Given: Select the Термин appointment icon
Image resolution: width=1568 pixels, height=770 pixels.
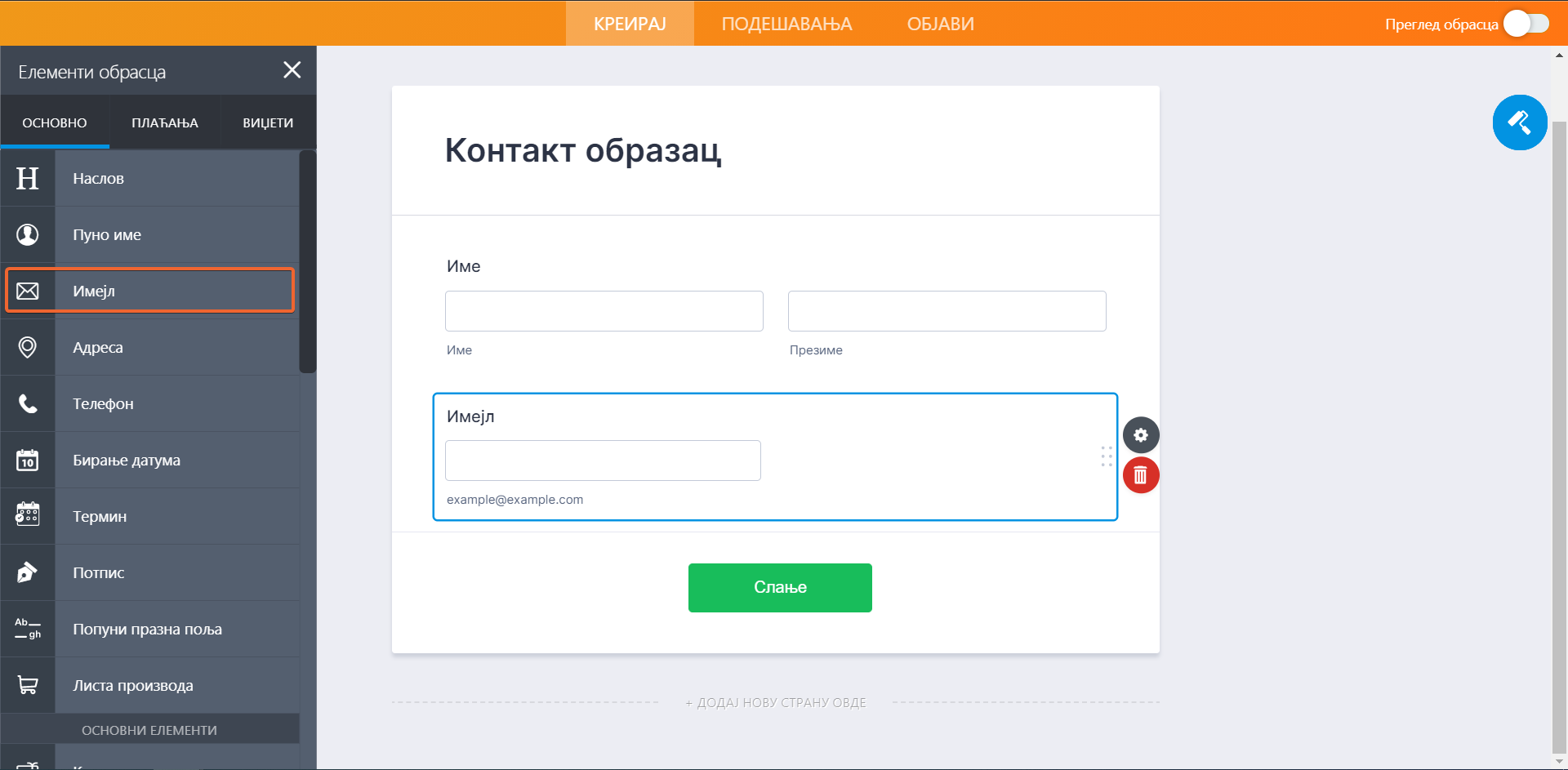Looking at the screenshot, I should point(27,515).
